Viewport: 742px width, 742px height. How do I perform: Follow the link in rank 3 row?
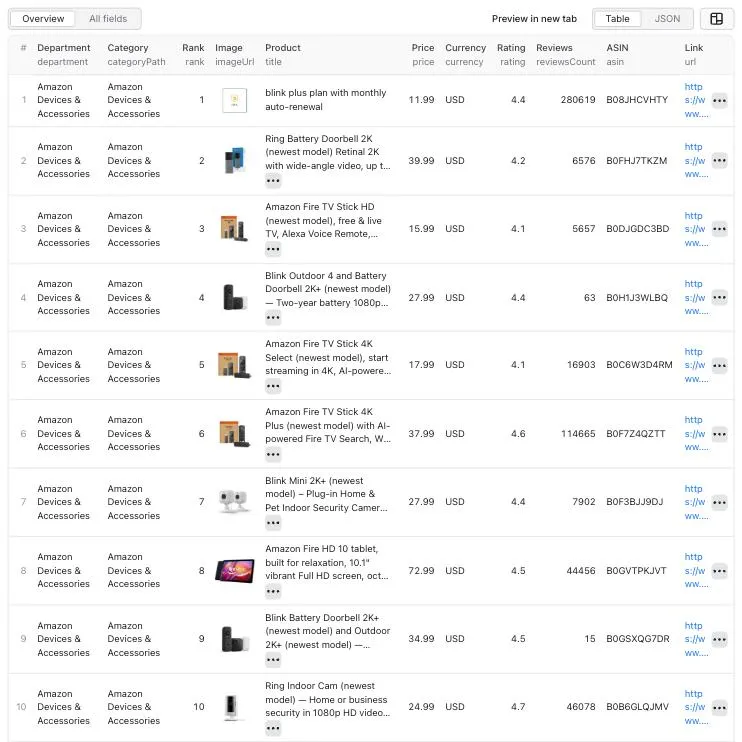pyautogui.click(x=696, y=229)
